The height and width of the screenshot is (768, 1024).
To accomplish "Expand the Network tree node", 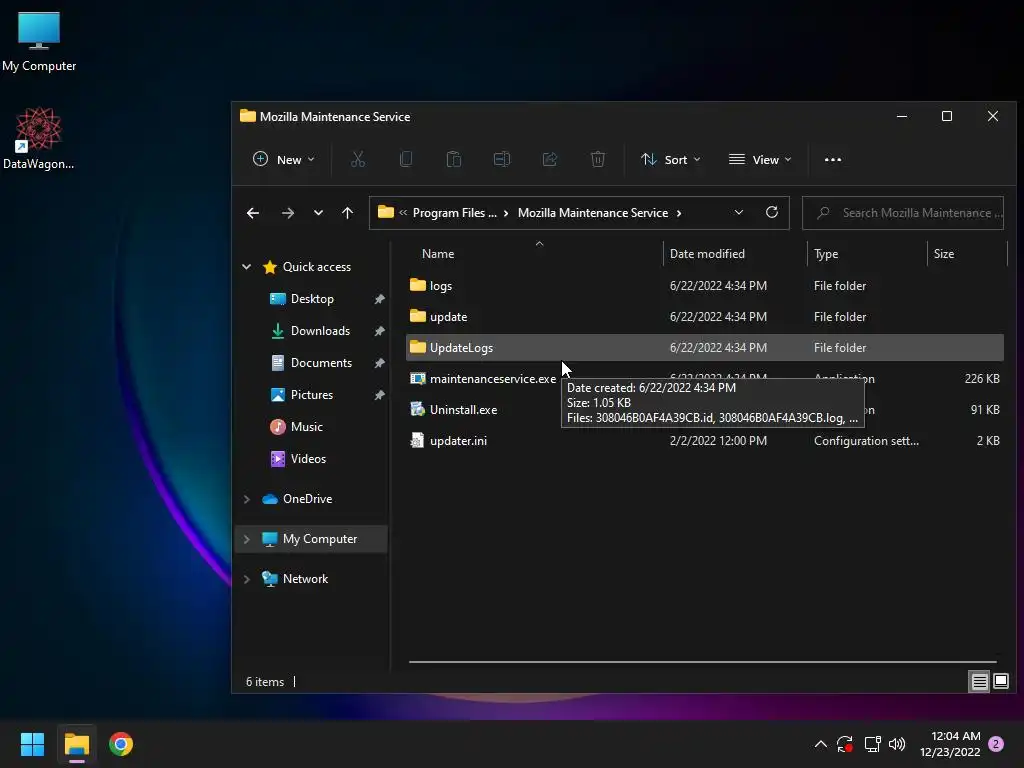I will (x=247, y=579).
